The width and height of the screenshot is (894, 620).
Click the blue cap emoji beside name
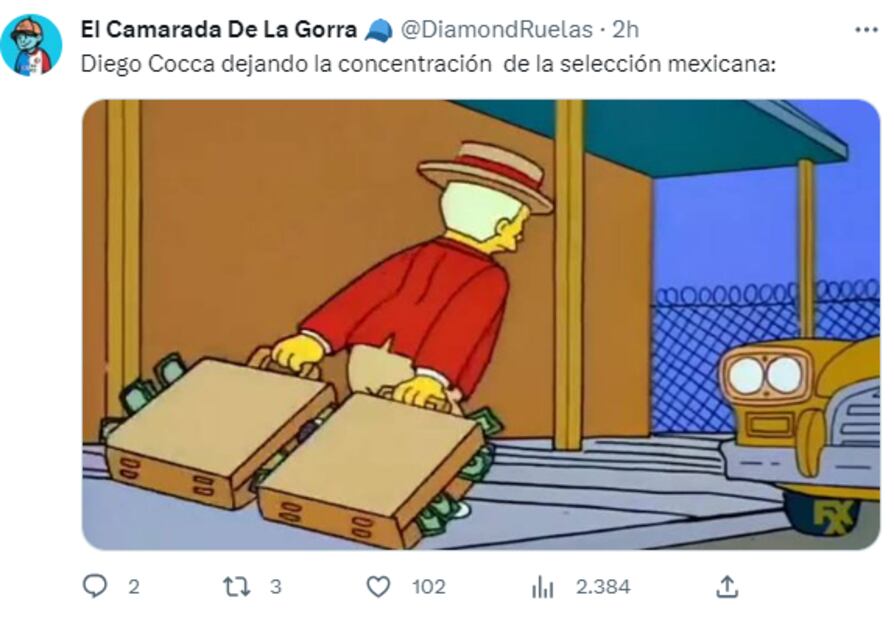pos(378,30)
